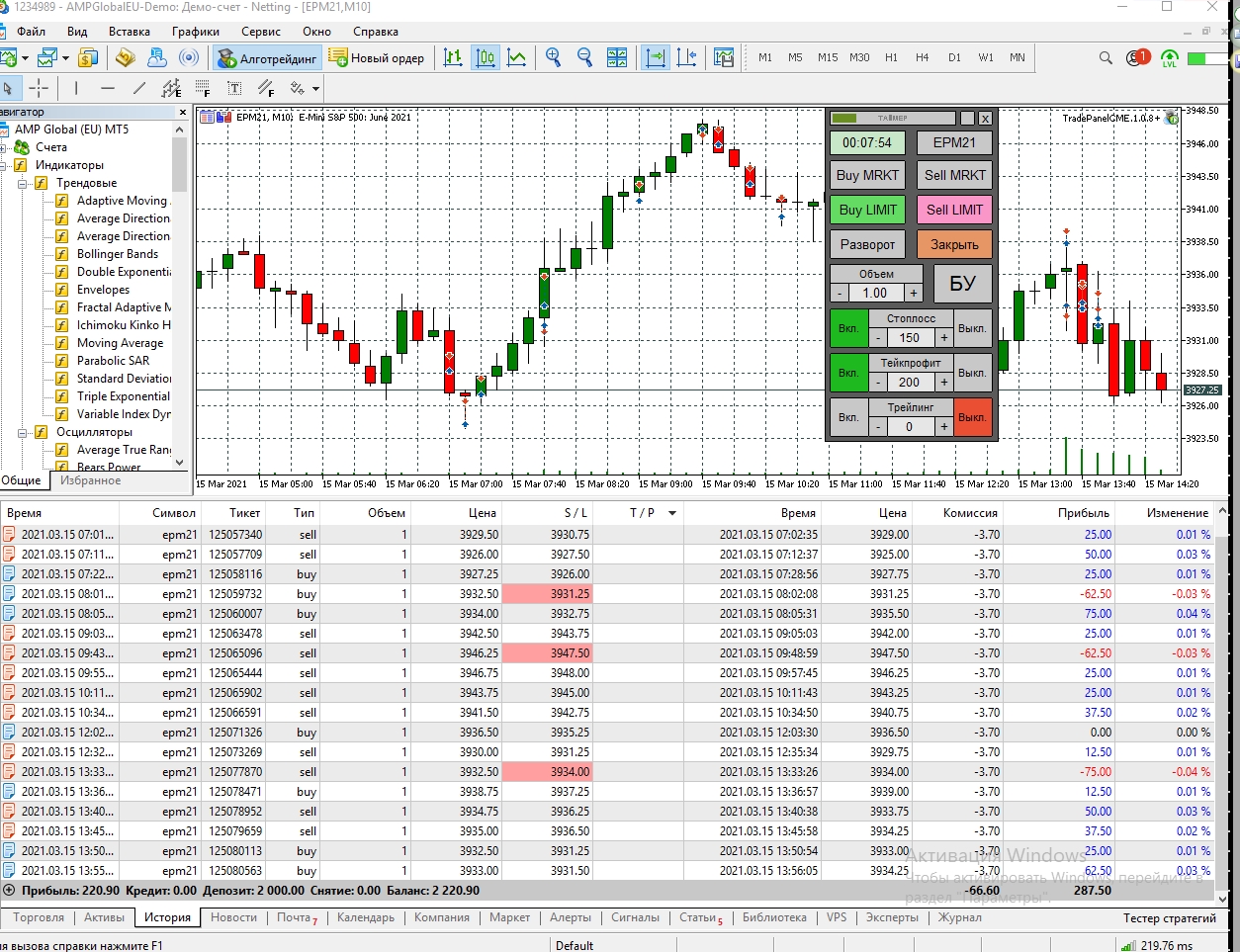Switch chart to bar chart view

(453, 57)
